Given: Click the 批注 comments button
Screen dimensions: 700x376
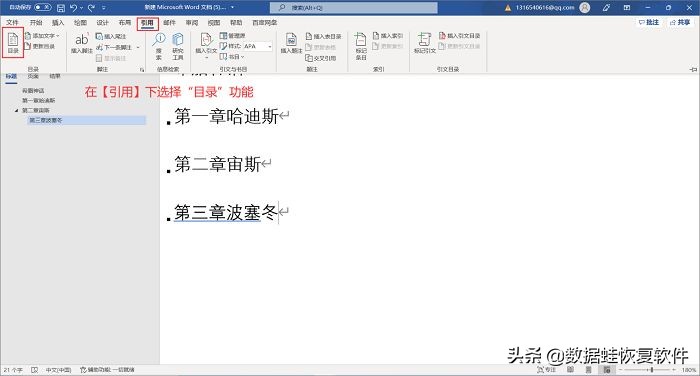Looking at the screenshot, I should [x=649, y=22].
